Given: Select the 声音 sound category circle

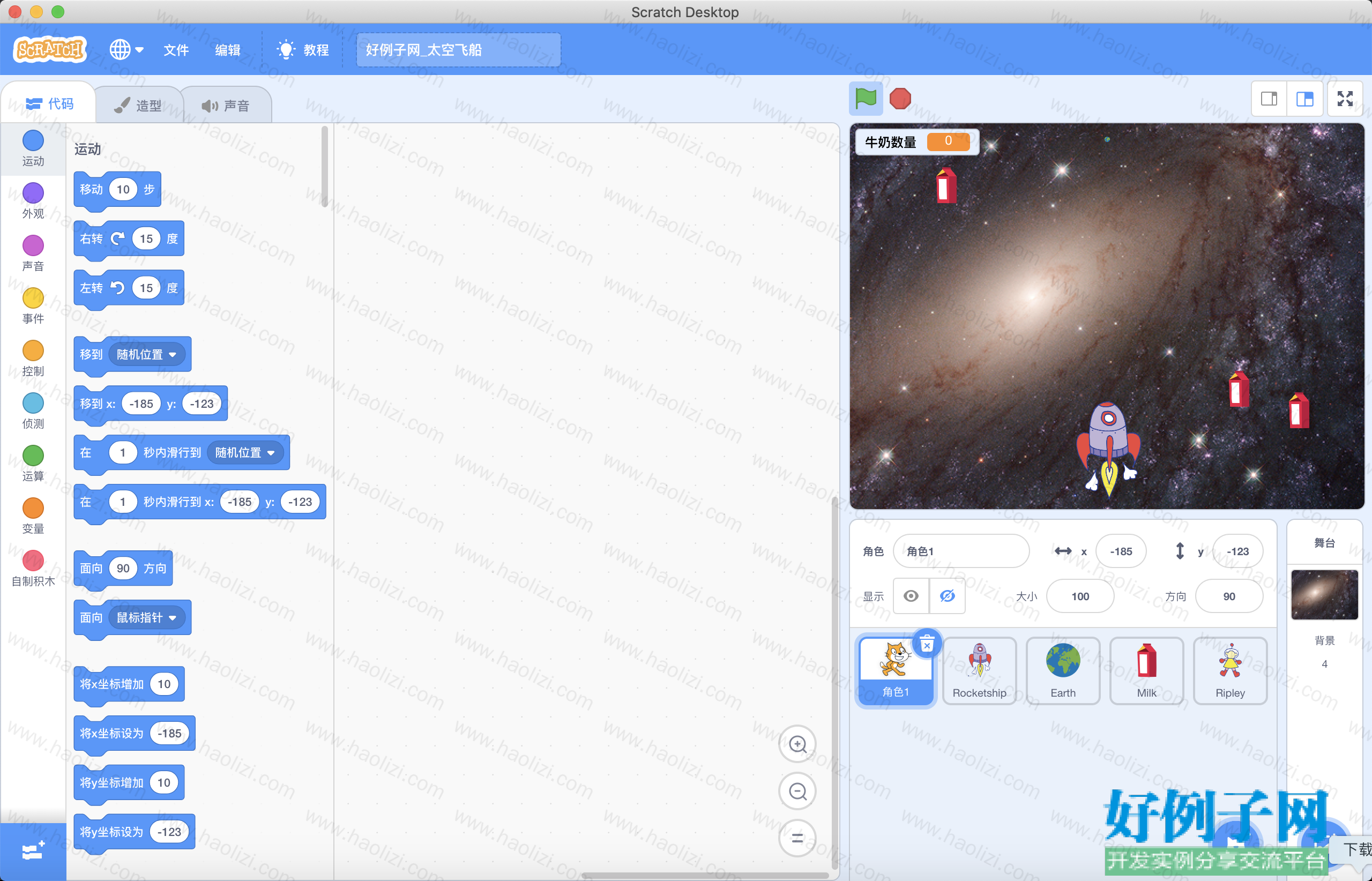Looking at the screenshot, I should [33, 245].
